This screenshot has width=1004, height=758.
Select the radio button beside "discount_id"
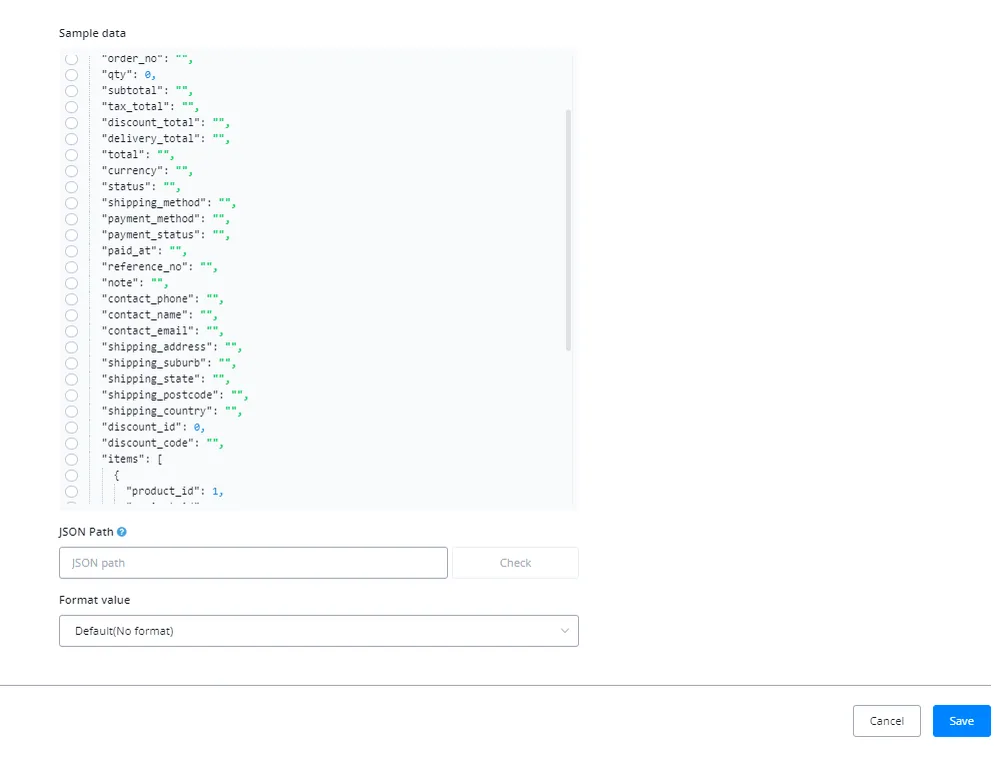click(x=71, y=427)
